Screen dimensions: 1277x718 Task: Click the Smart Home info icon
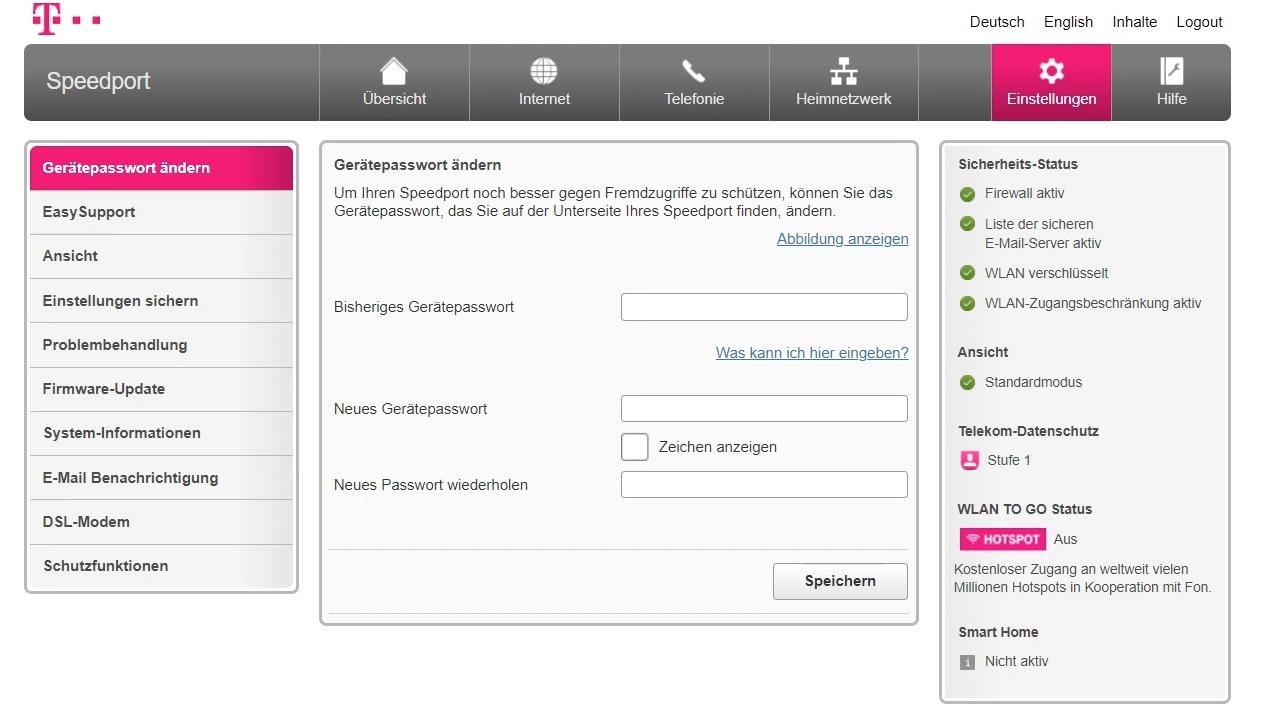967,662
